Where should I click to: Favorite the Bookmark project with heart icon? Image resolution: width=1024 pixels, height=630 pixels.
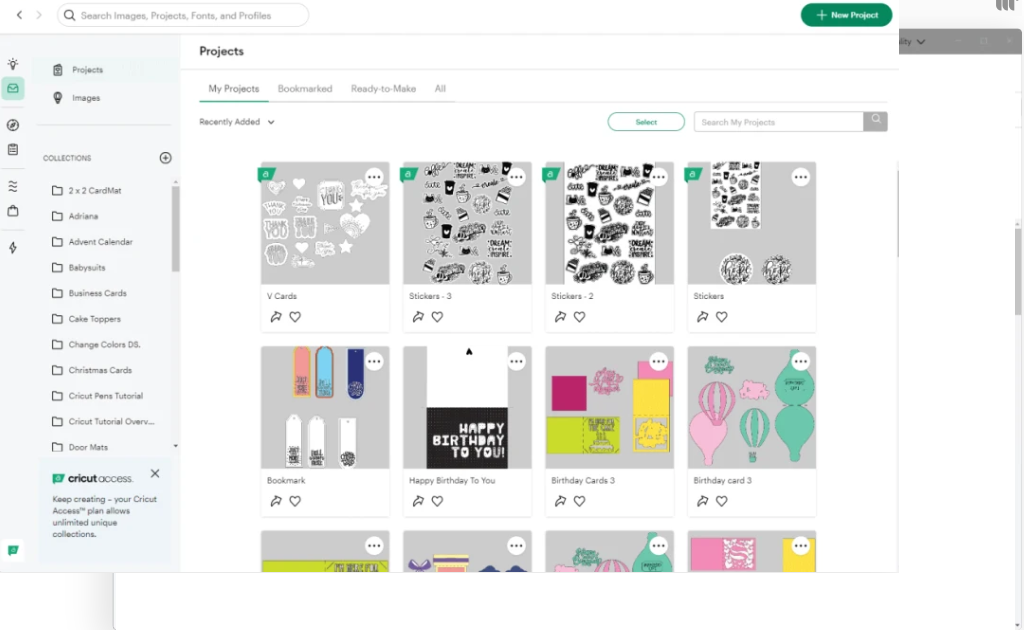(295, 501)
